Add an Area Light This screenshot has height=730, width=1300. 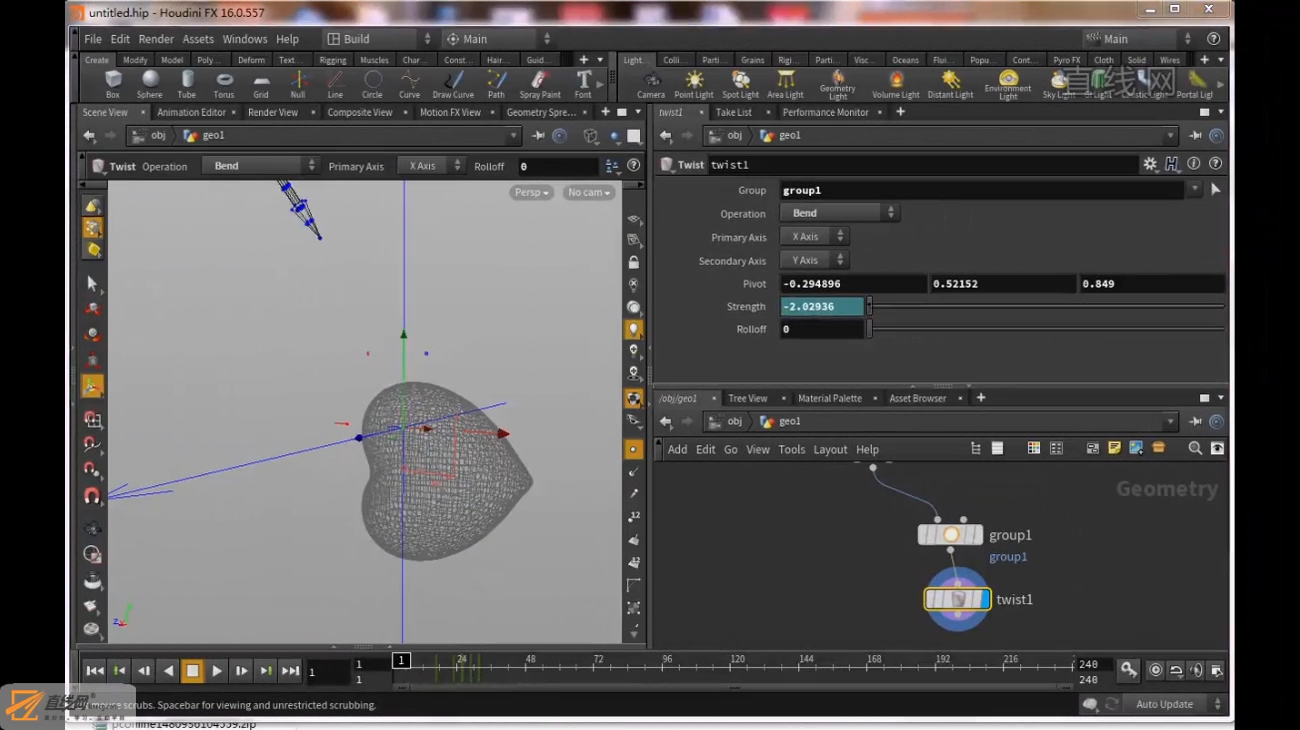786,84
